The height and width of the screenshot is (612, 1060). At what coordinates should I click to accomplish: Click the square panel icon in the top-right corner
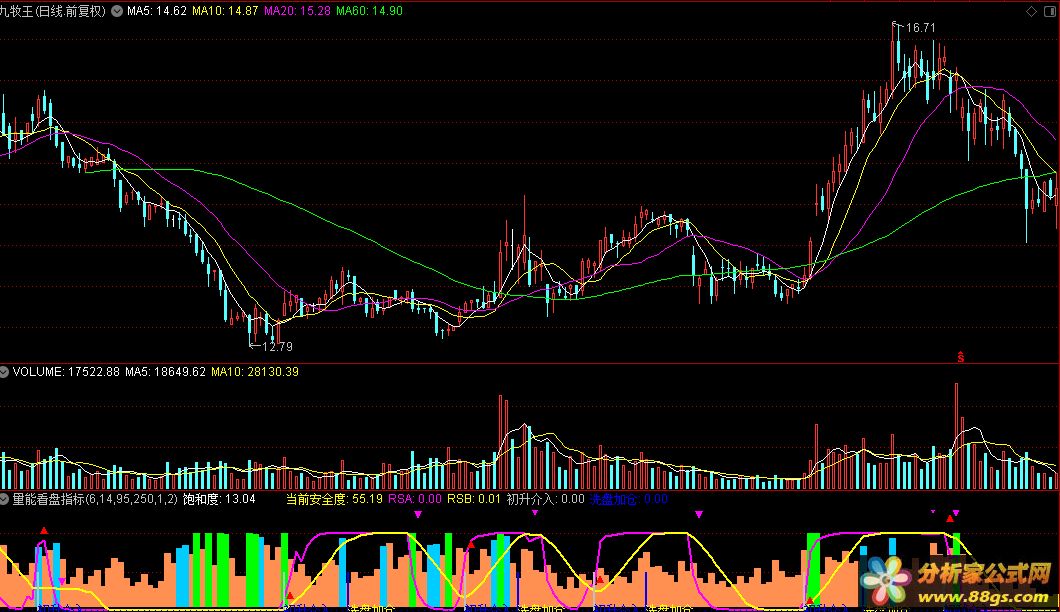(x=1050, y=11)
